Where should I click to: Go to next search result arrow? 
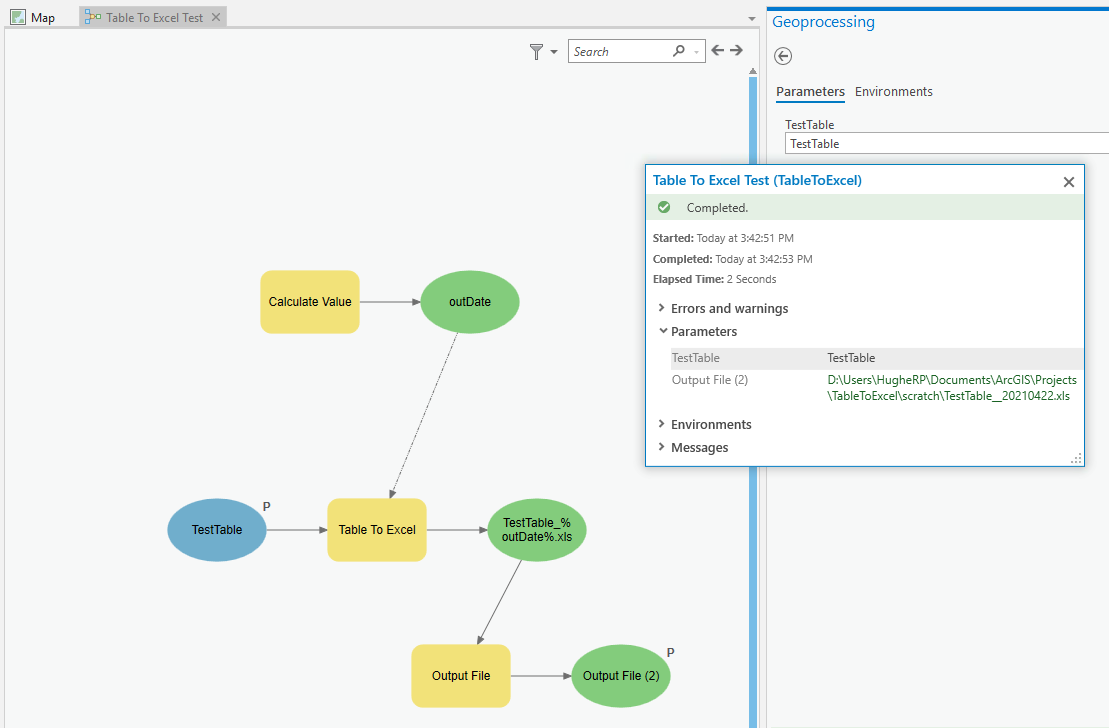pyautogui.click(x=736, y=51)
